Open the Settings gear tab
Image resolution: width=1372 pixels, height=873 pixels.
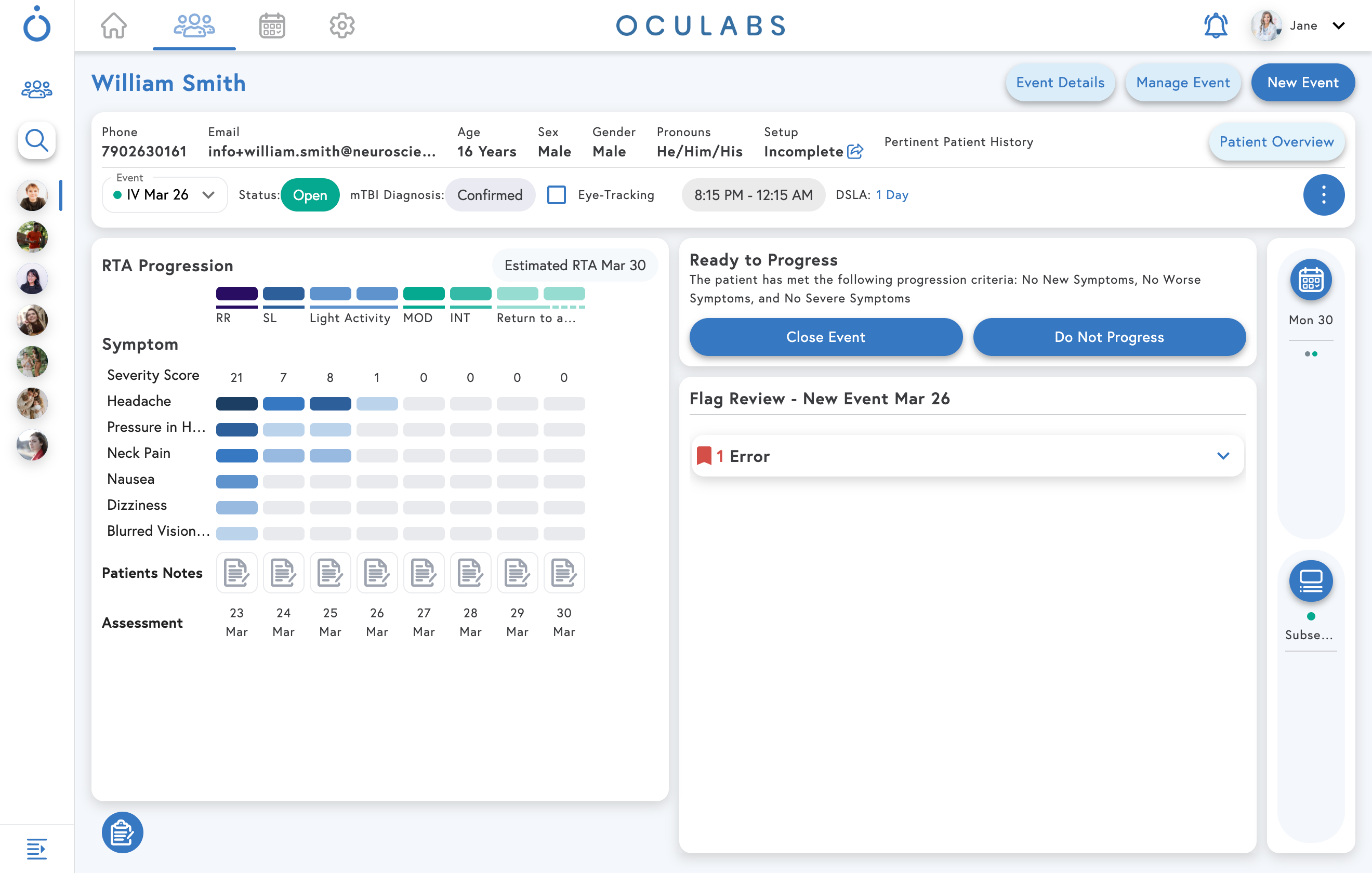pyautogui.click(x=342, y=25)
